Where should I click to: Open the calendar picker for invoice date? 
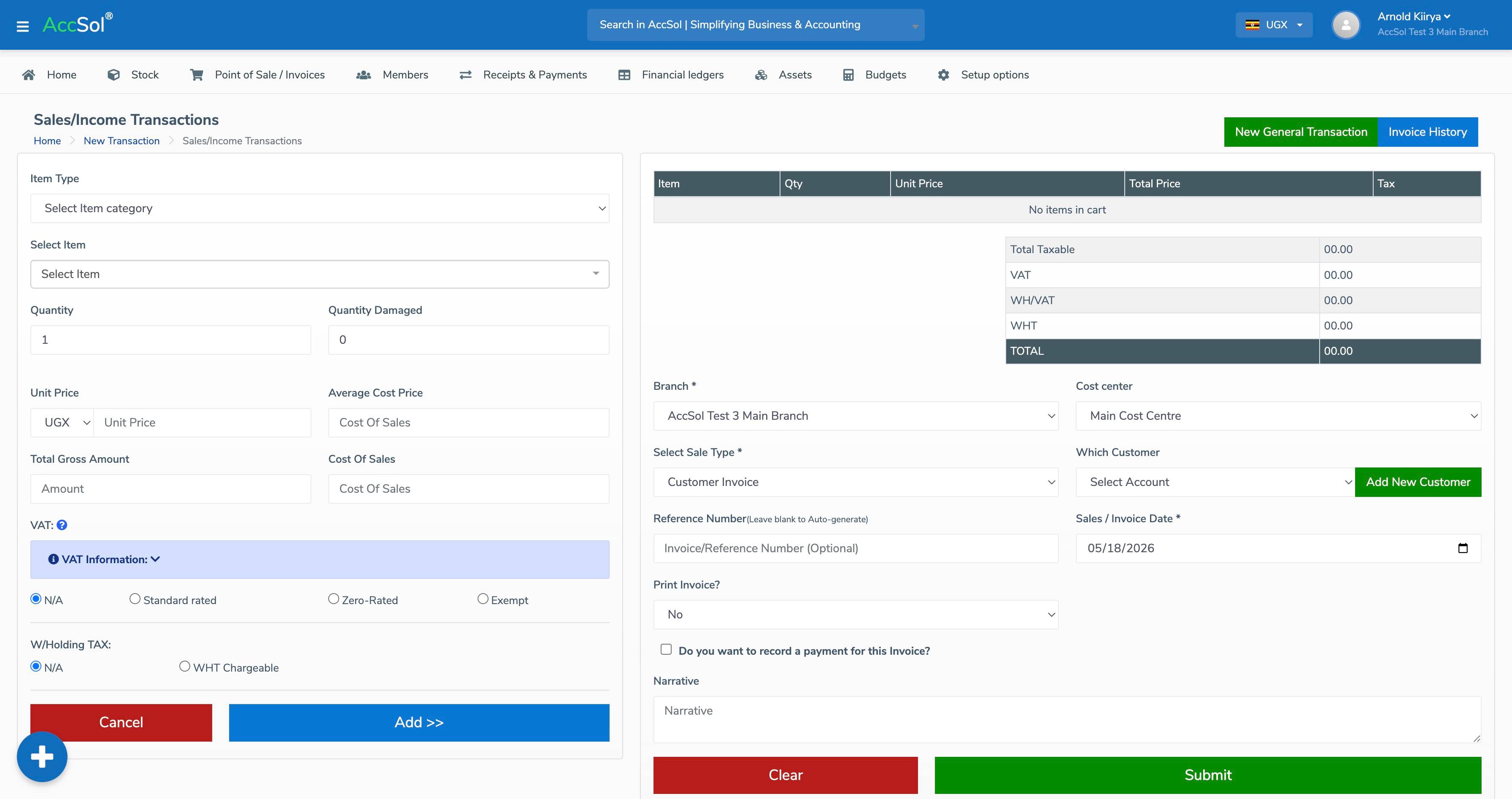click(x=1463, y=548)
